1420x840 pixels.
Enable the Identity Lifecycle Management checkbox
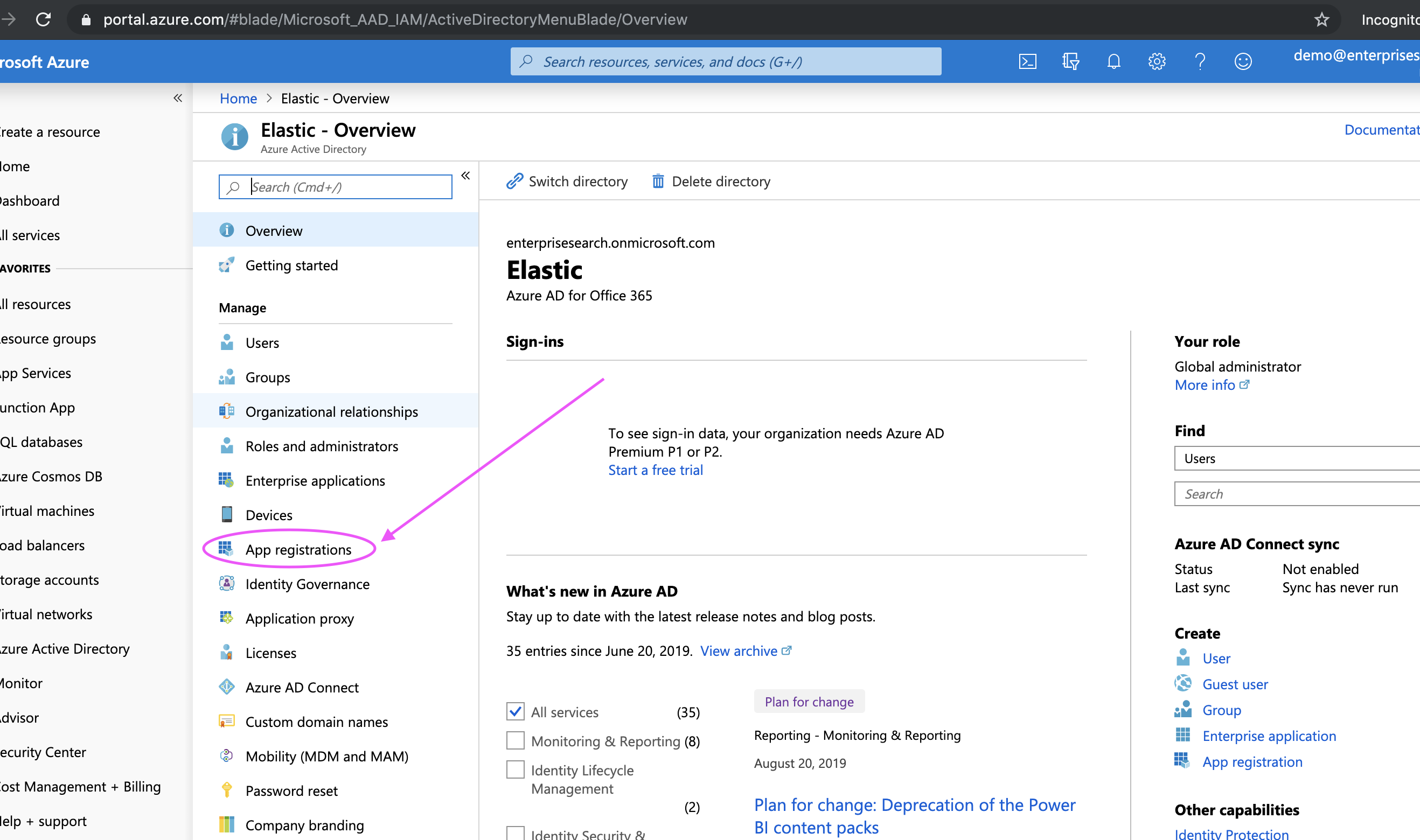(515, 770)
